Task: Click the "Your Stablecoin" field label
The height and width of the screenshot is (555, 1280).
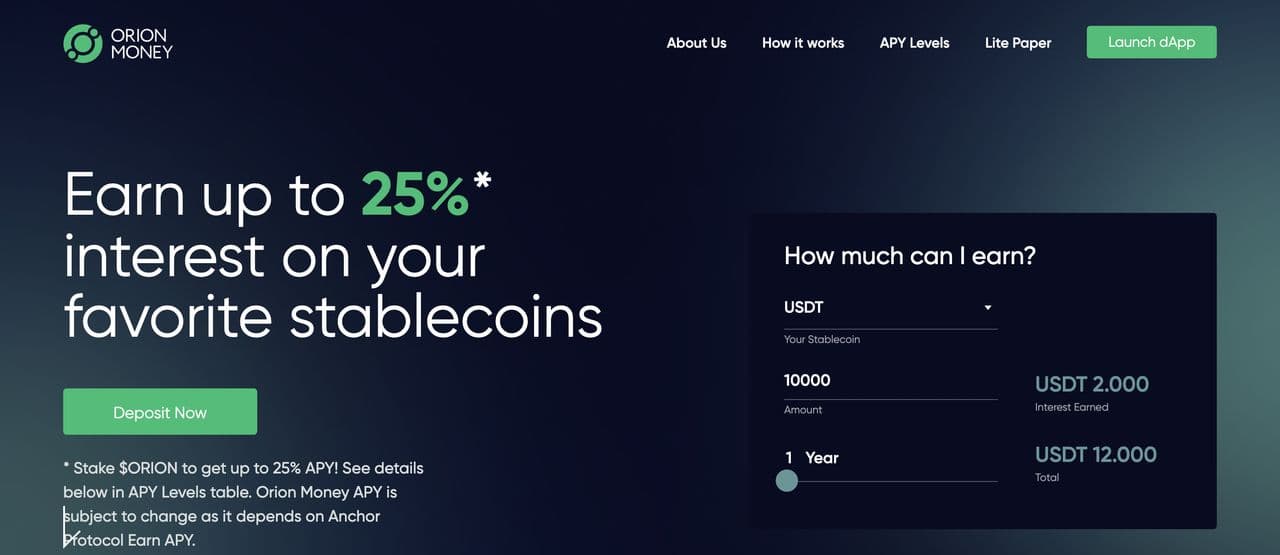Action: click(x=822, y=340)
